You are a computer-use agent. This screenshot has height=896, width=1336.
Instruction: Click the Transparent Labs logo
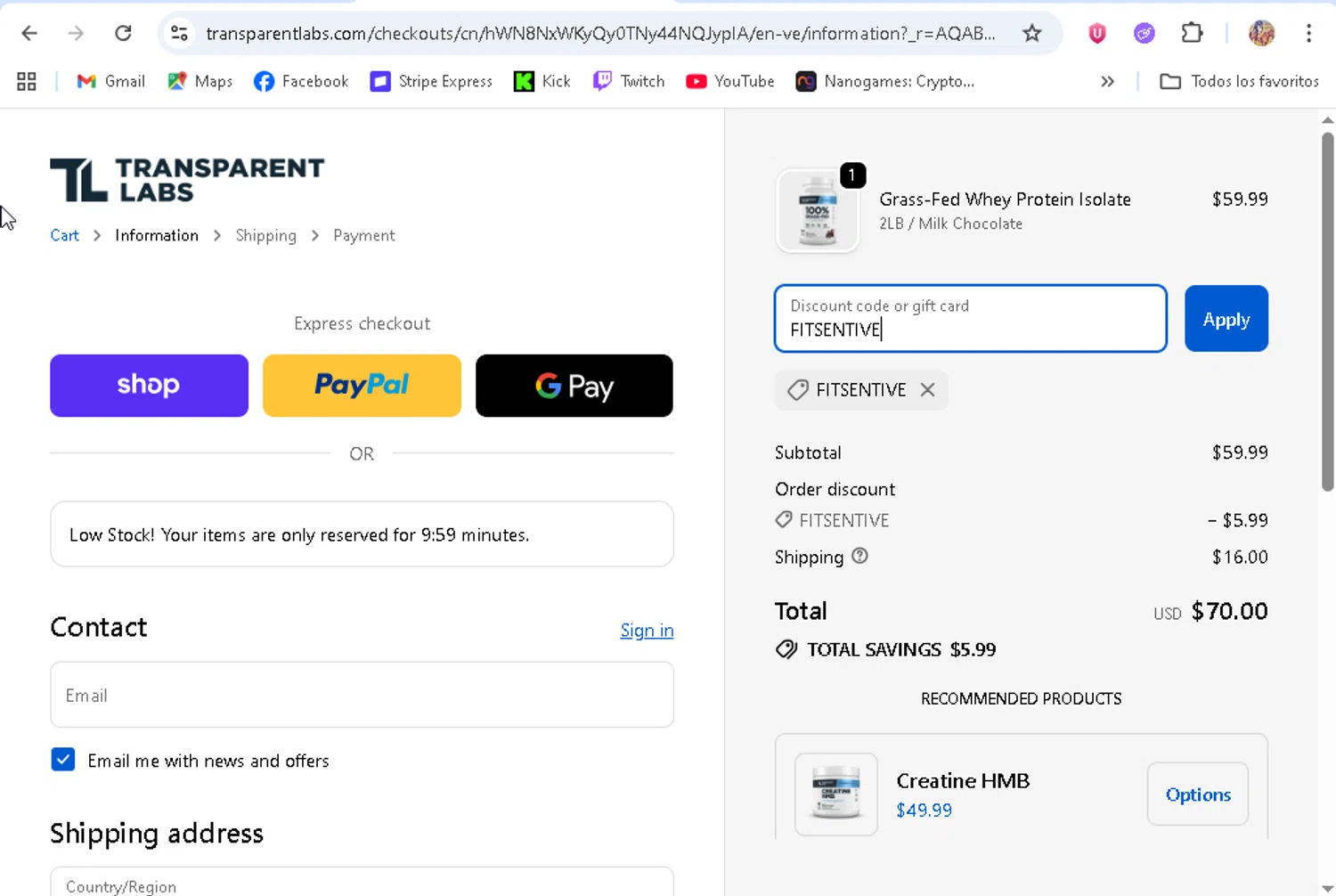coord(187,179)
